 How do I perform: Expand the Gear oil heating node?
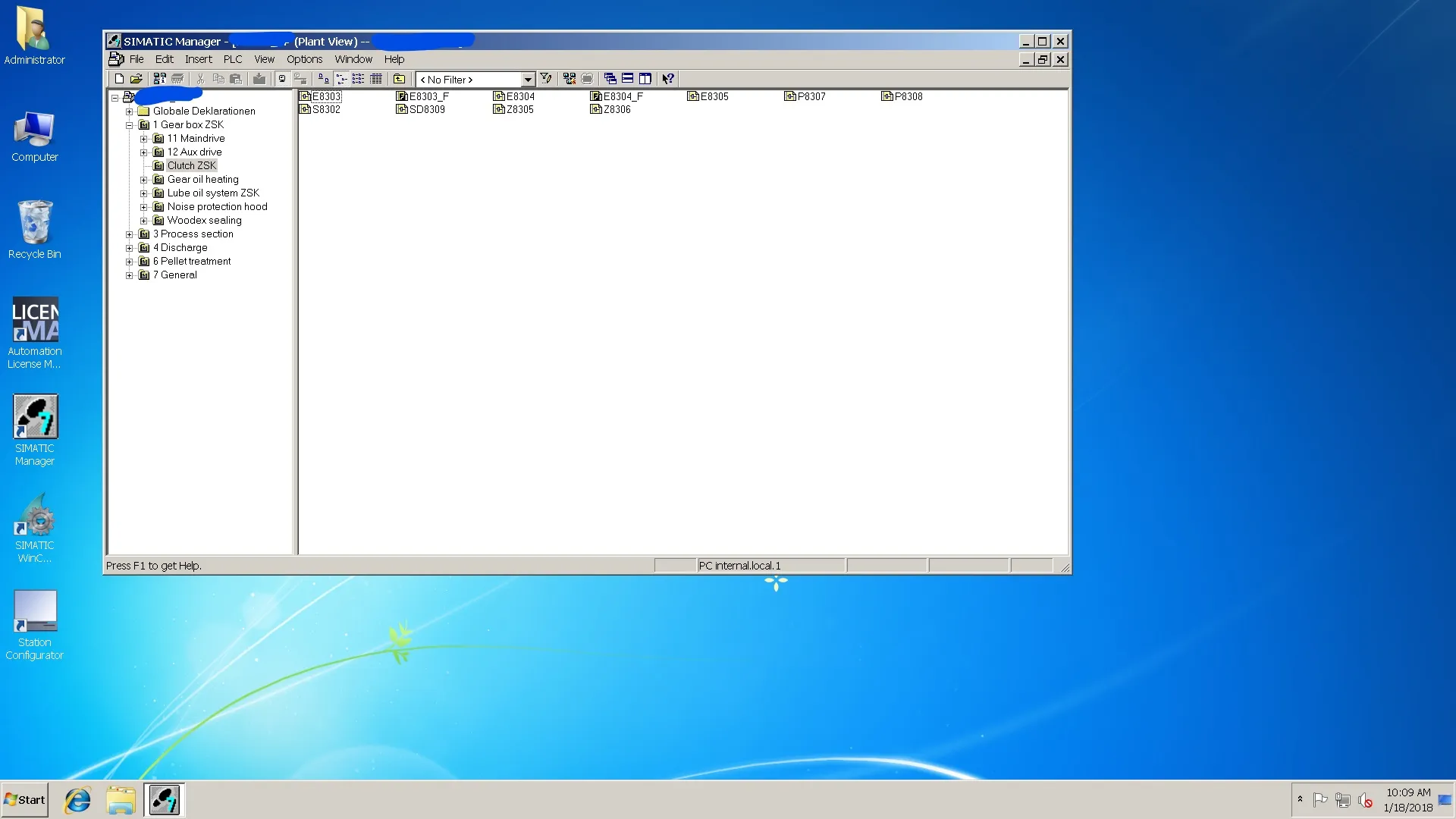pos(143,180)
